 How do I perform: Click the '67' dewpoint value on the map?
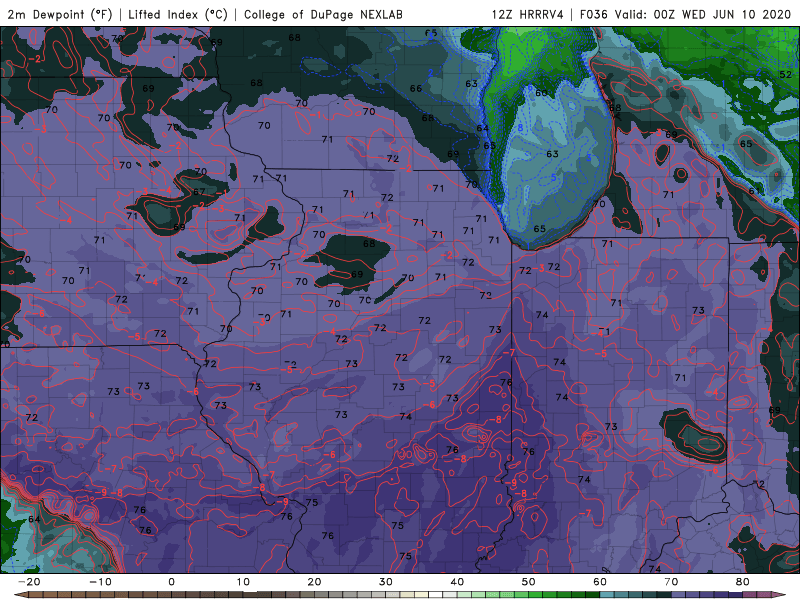click(199, 192)
